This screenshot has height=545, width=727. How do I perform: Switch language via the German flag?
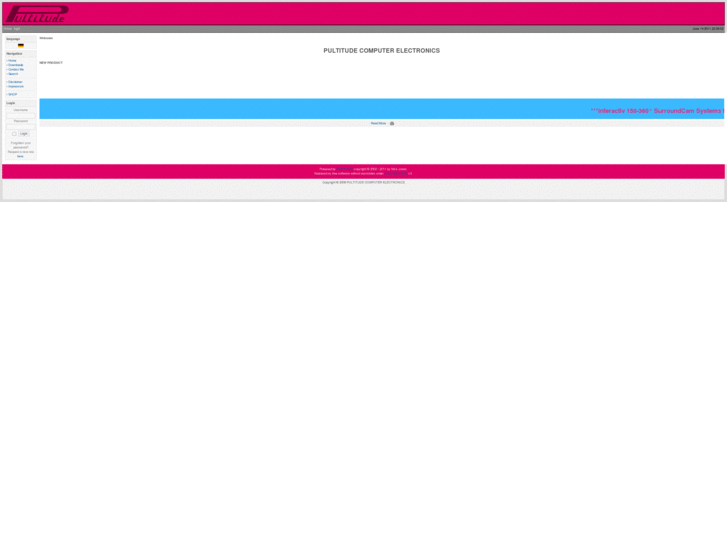point(21,45)
